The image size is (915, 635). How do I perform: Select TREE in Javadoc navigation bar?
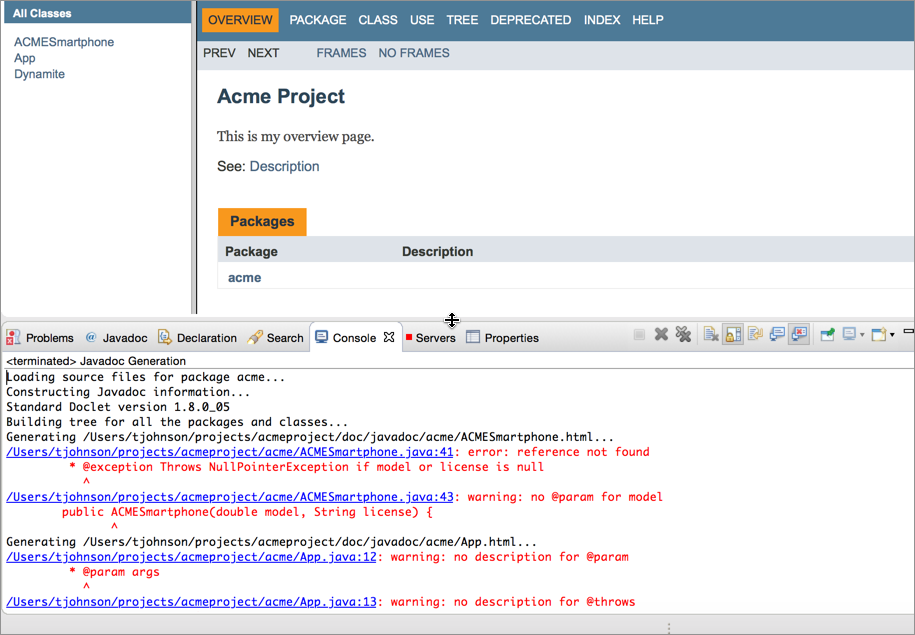click(462, 20)
